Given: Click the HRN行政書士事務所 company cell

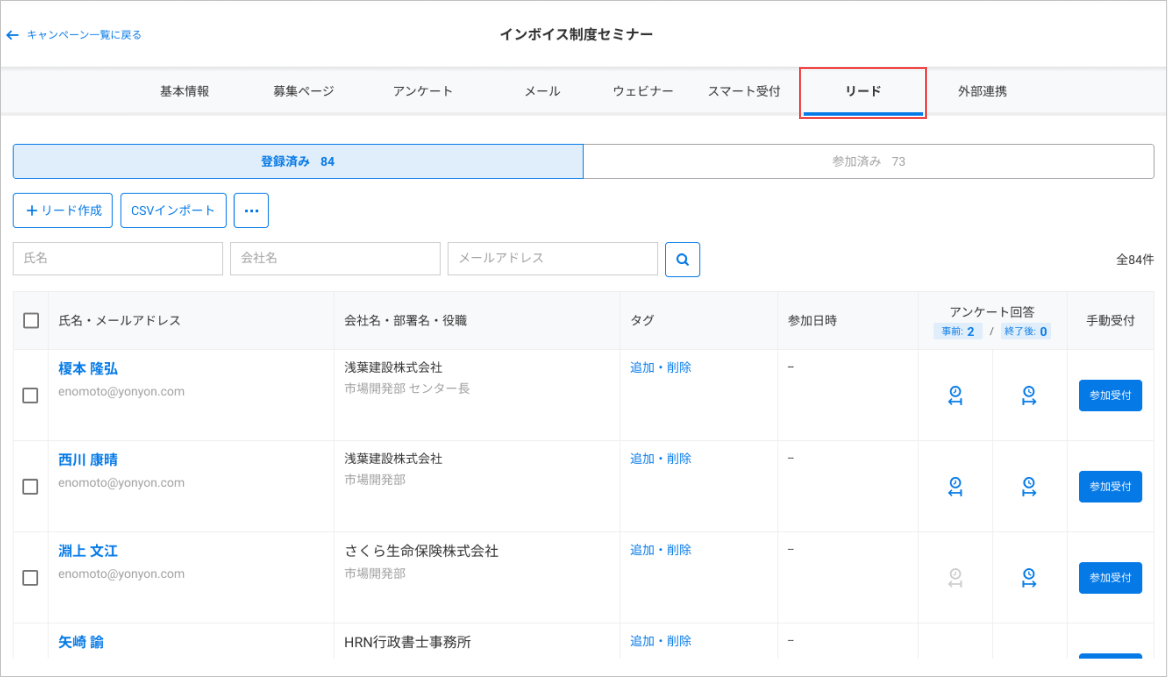Looking at the screenshot, I should click(407, 642).
